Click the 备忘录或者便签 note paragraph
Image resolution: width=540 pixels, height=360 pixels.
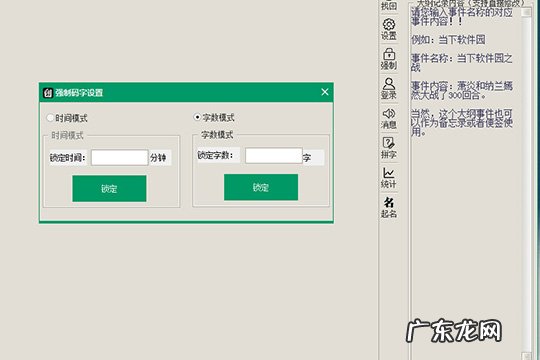(461, 123)
